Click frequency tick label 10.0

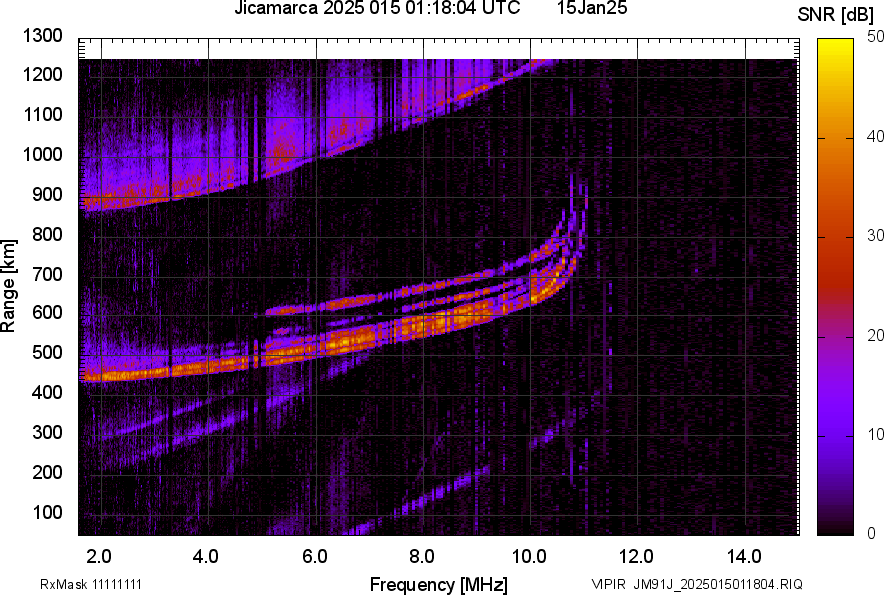click(529, 556)
